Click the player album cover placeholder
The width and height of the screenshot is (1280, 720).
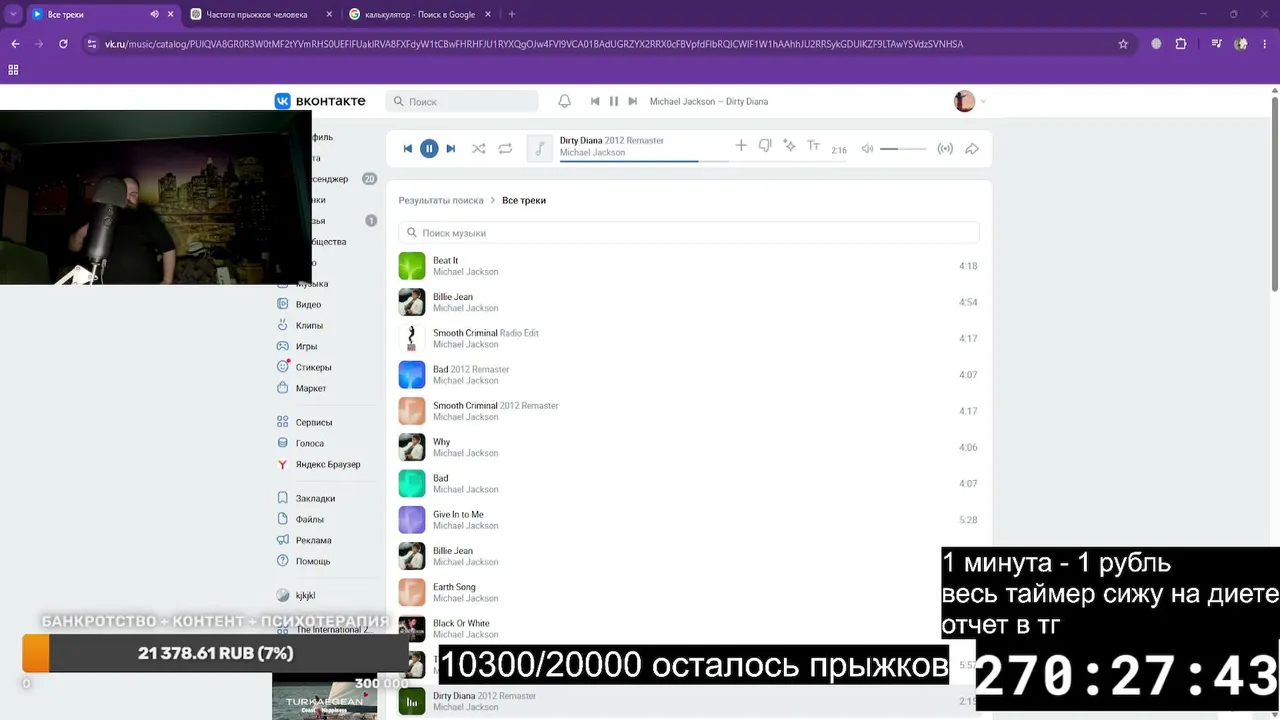[540, 149]
